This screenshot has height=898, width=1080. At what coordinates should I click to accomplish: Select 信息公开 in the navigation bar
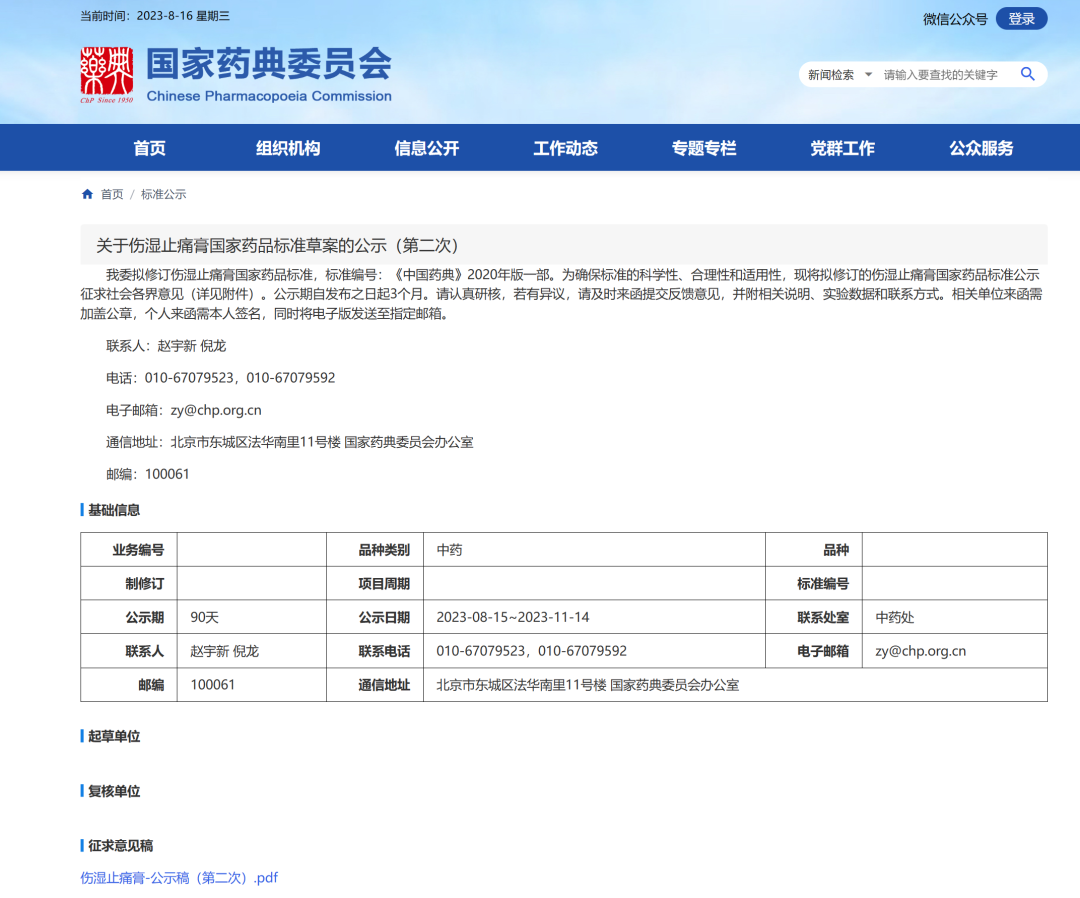point(427,148)
